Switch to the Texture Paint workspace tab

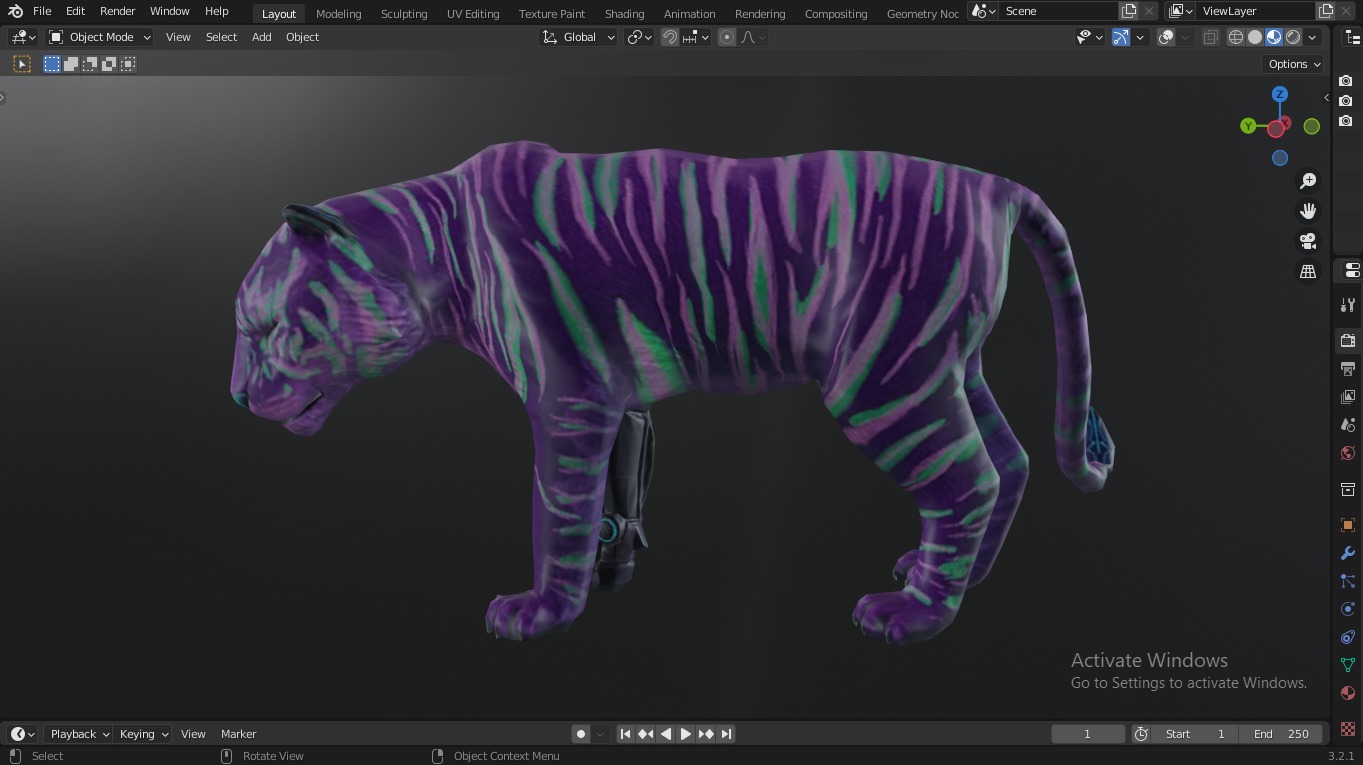(x=552, y=14)
